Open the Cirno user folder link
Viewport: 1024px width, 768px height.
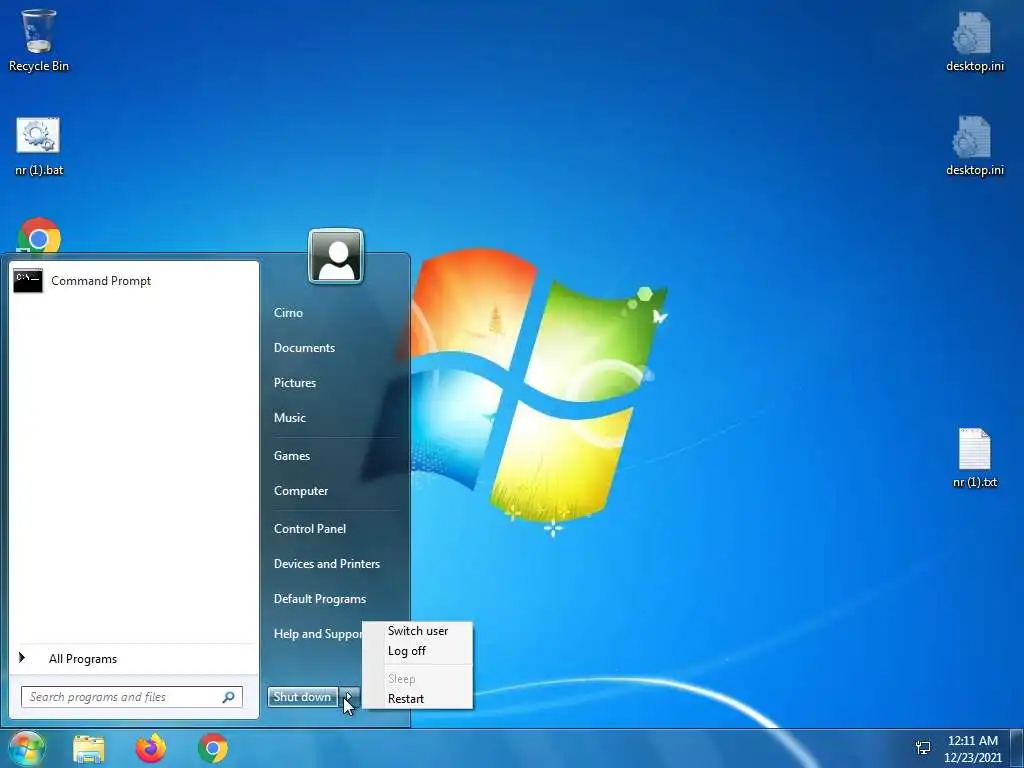click(x=289, y=313)
